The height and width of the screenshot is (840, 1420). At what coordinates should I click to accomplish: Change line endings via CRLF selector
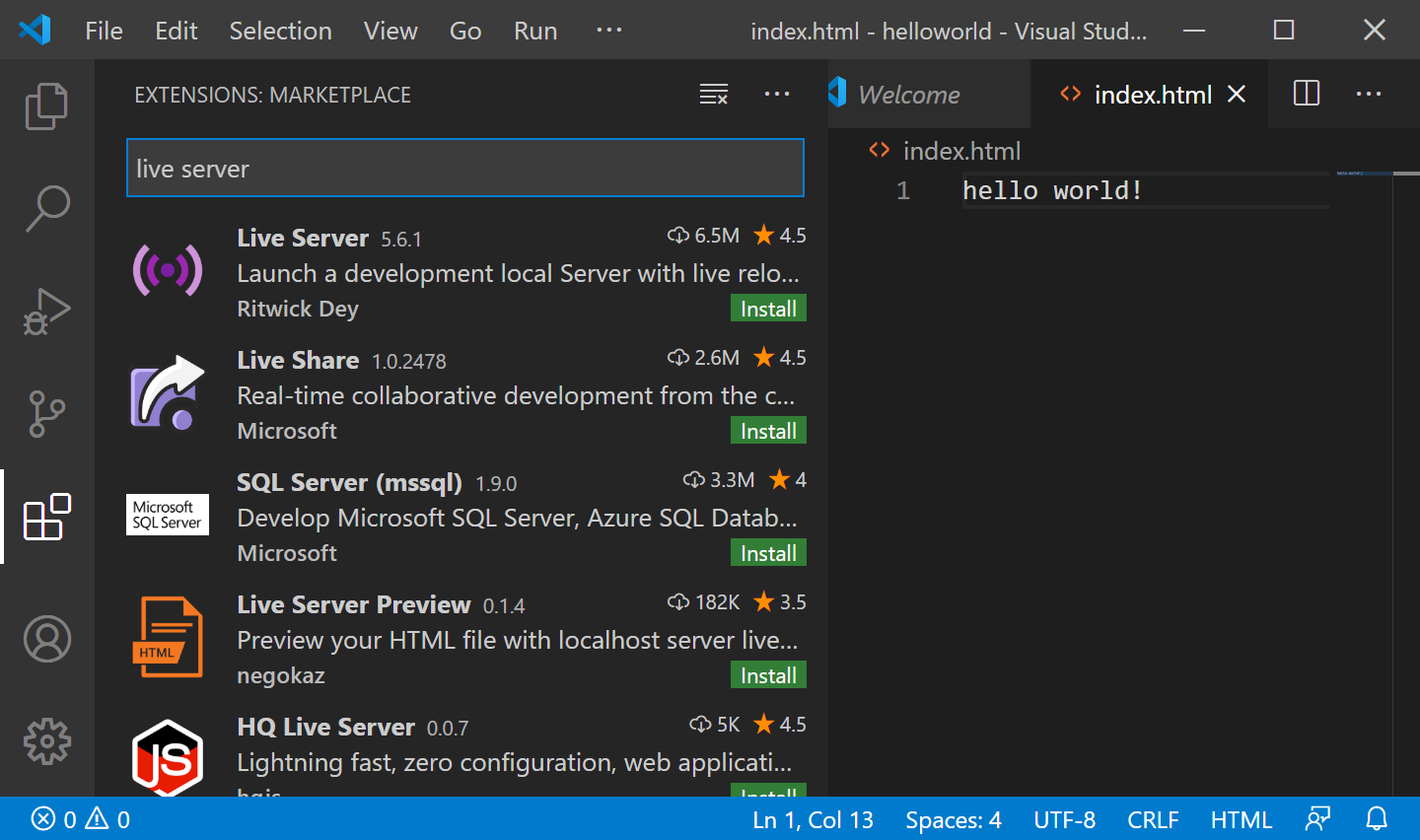coord(1153,819)
